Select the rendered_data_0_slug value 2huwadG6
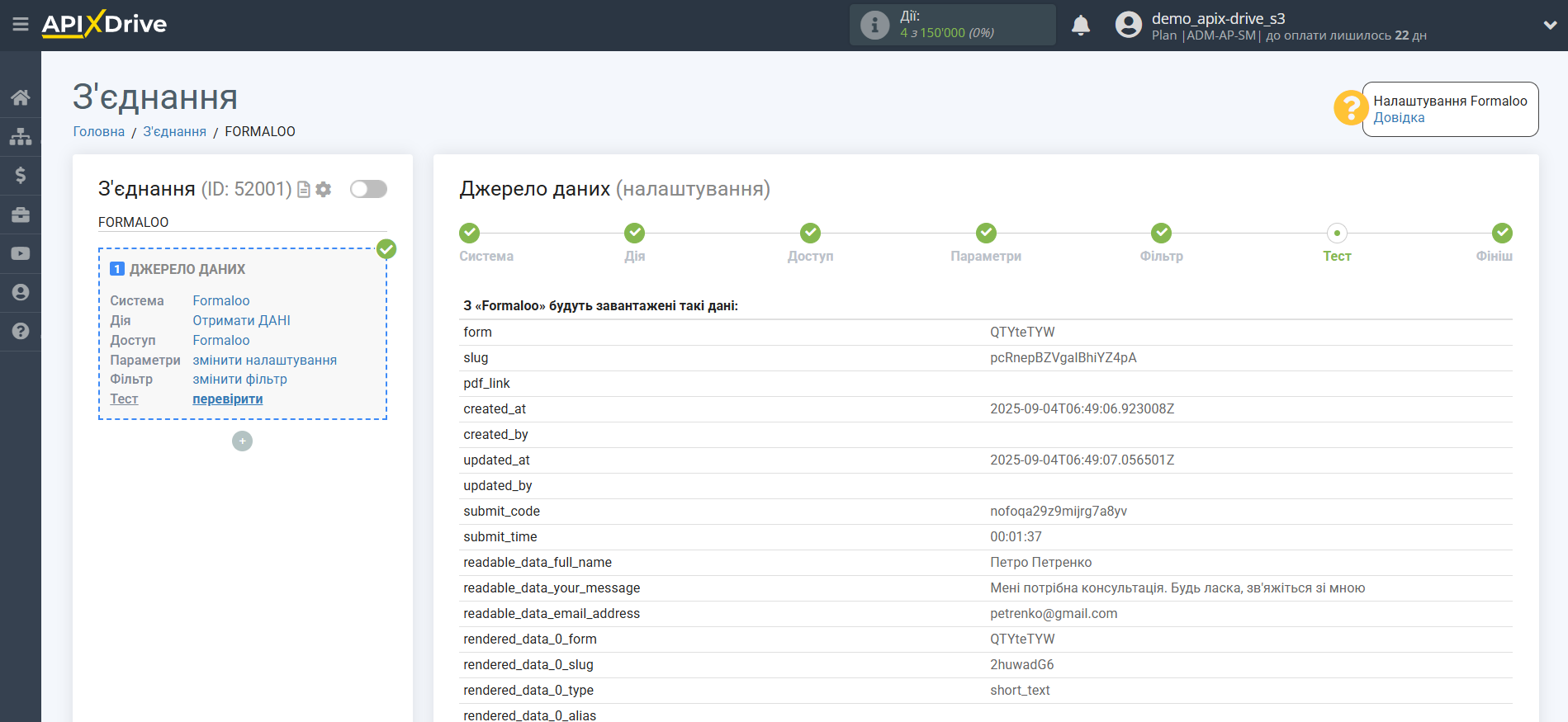1568x722 pixels. [1021, 664]
